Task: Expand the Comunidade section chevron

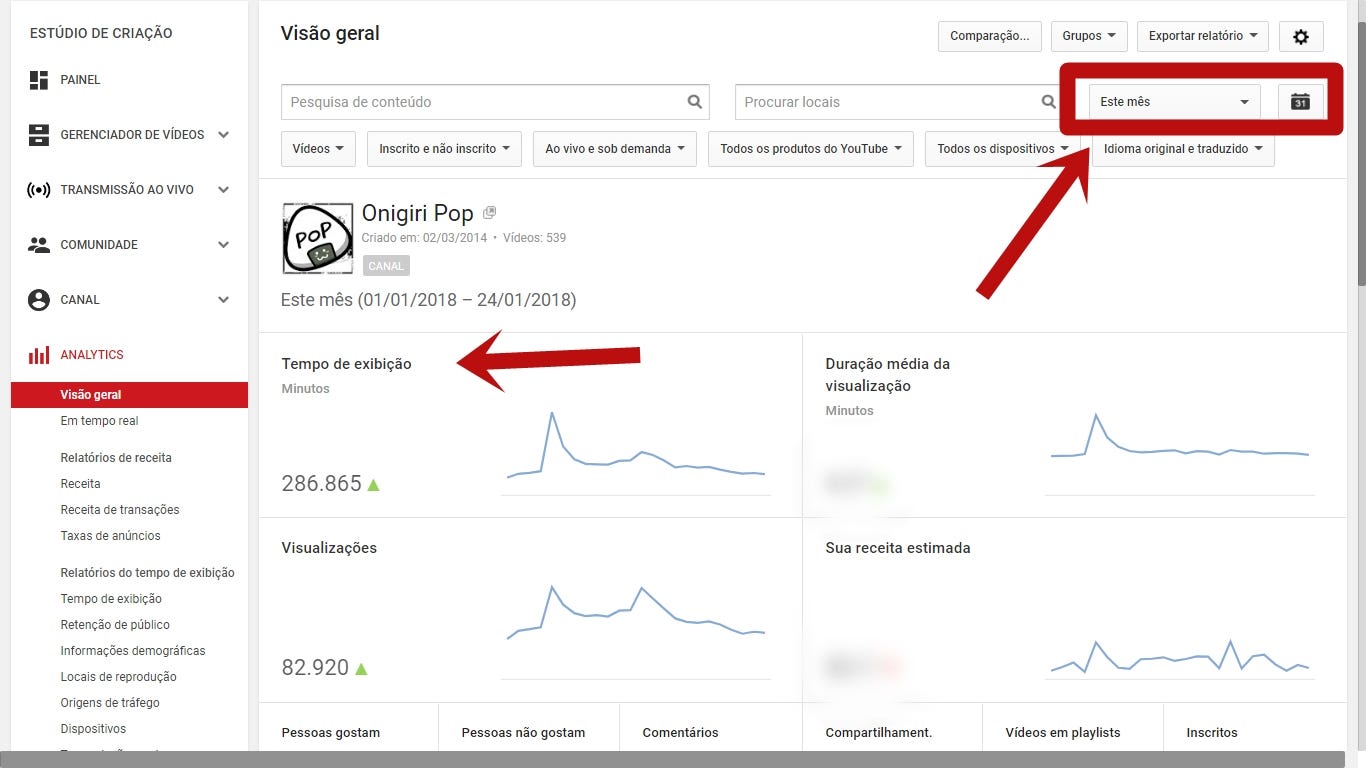Action: [223, 245]
